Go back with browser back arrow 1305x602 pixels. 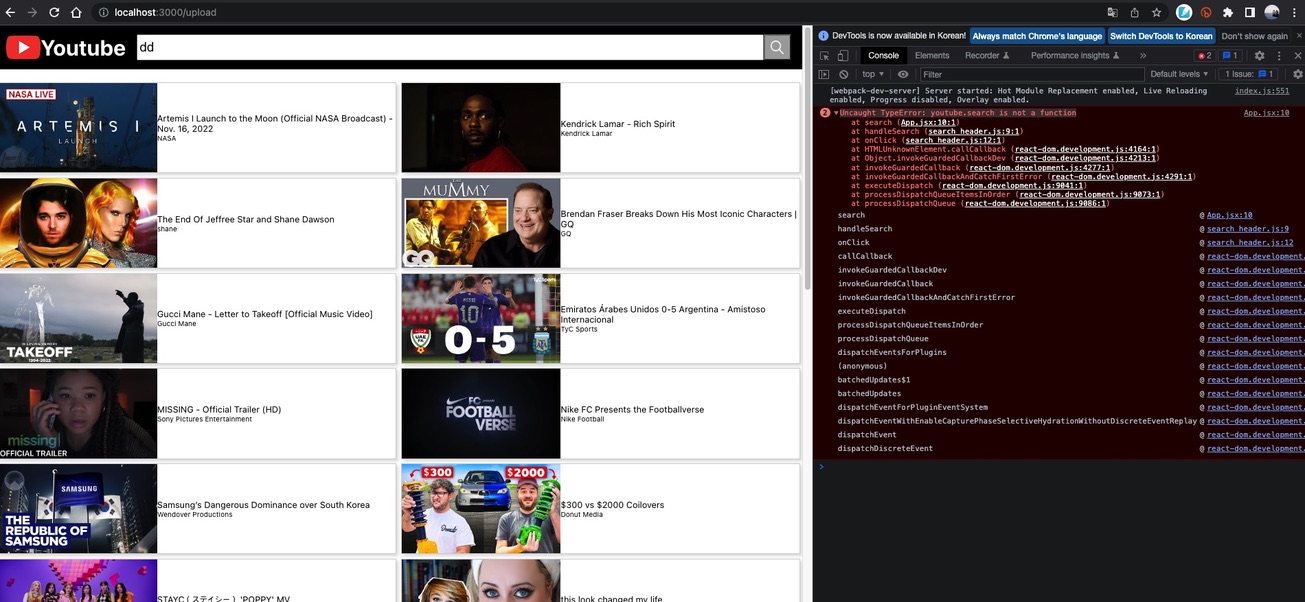(x=11, y=12)
